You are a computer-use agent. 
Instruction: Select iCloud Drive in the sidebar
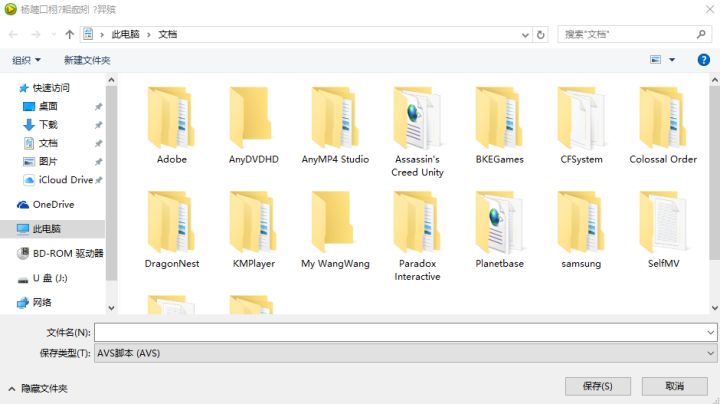[59, 180]
